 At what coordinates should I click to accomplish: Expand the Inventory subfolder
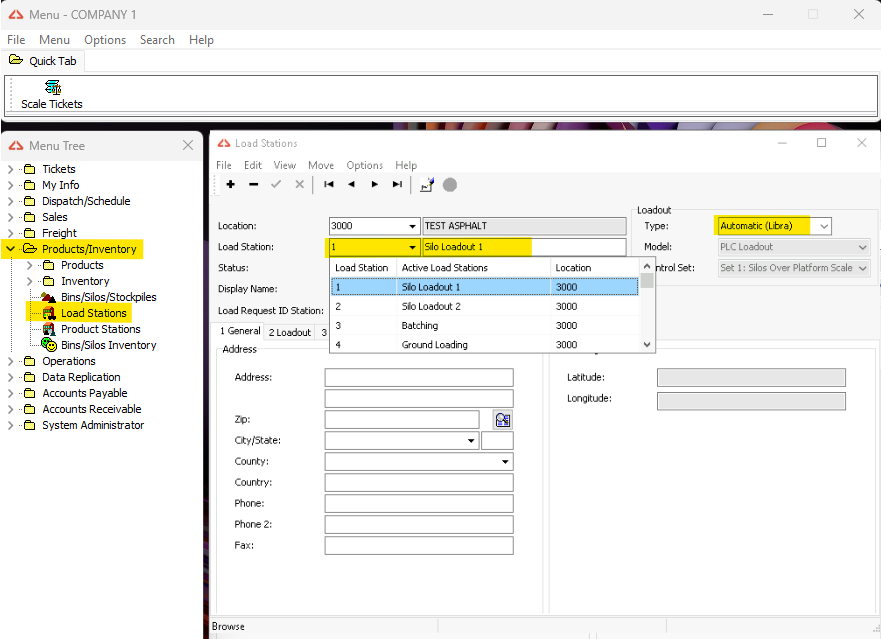(x=30, y=281)
